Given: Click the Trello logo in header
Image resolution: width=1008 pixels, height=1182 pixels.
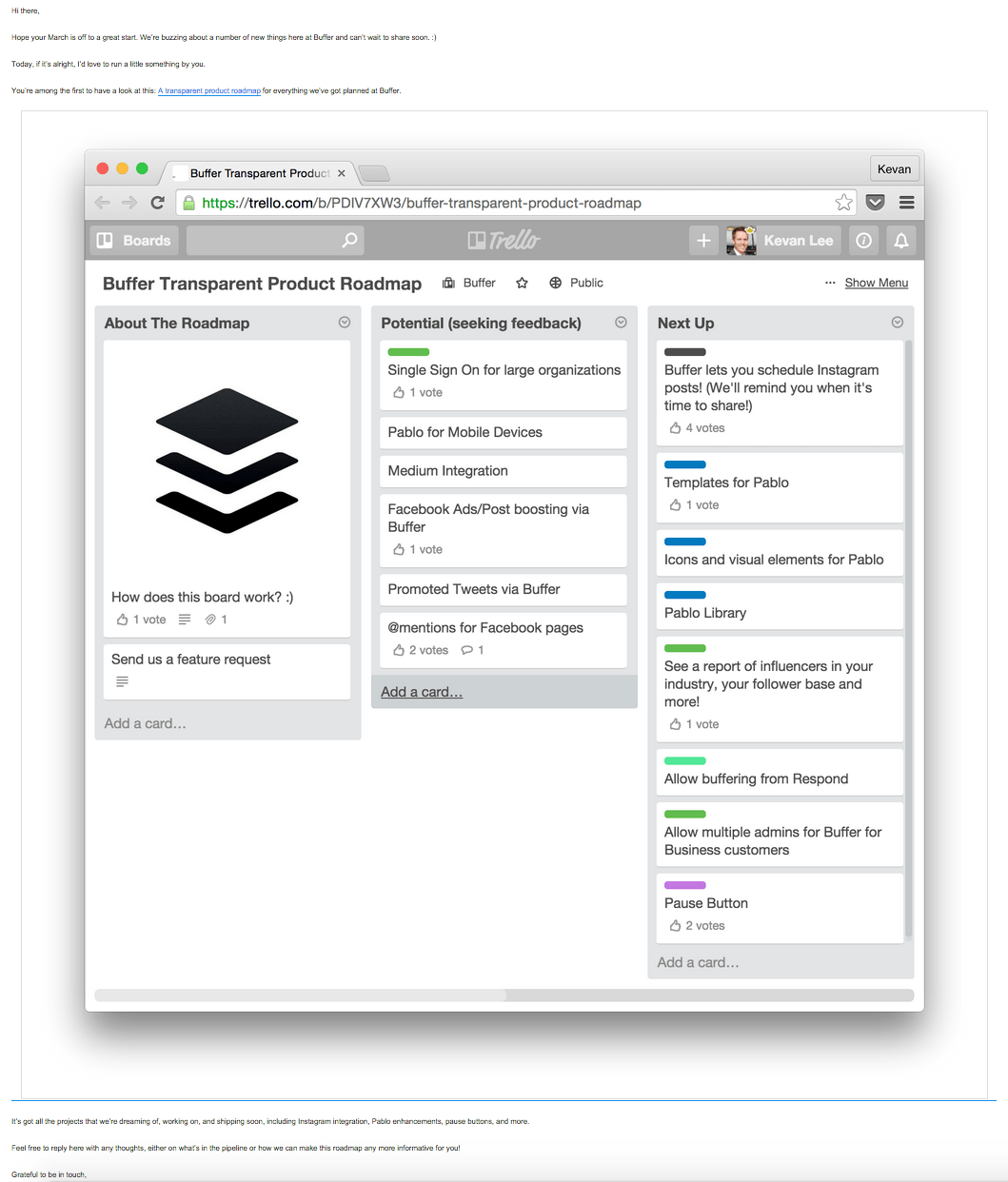Looking at the screenshot, I should [x=504, y=241].
